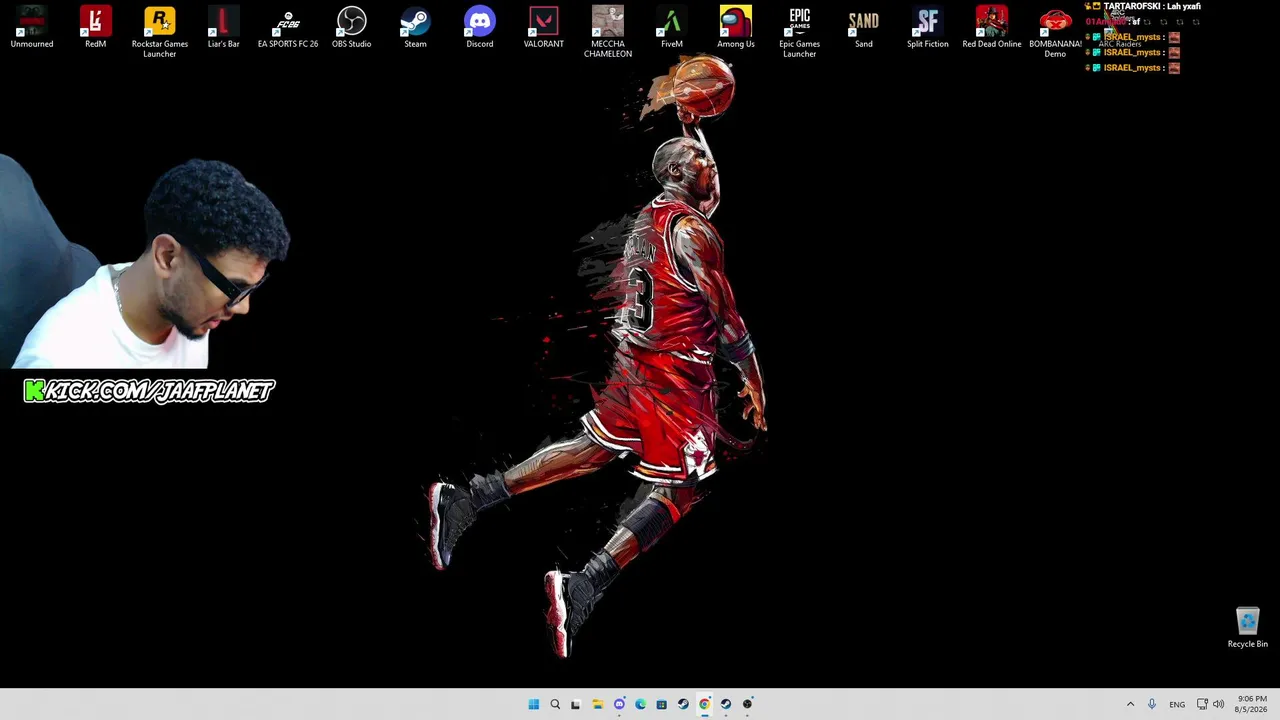Select the Among Us desktop icon
The image size is (1280, 720).
pyautogui.click(x=736, y=28)
